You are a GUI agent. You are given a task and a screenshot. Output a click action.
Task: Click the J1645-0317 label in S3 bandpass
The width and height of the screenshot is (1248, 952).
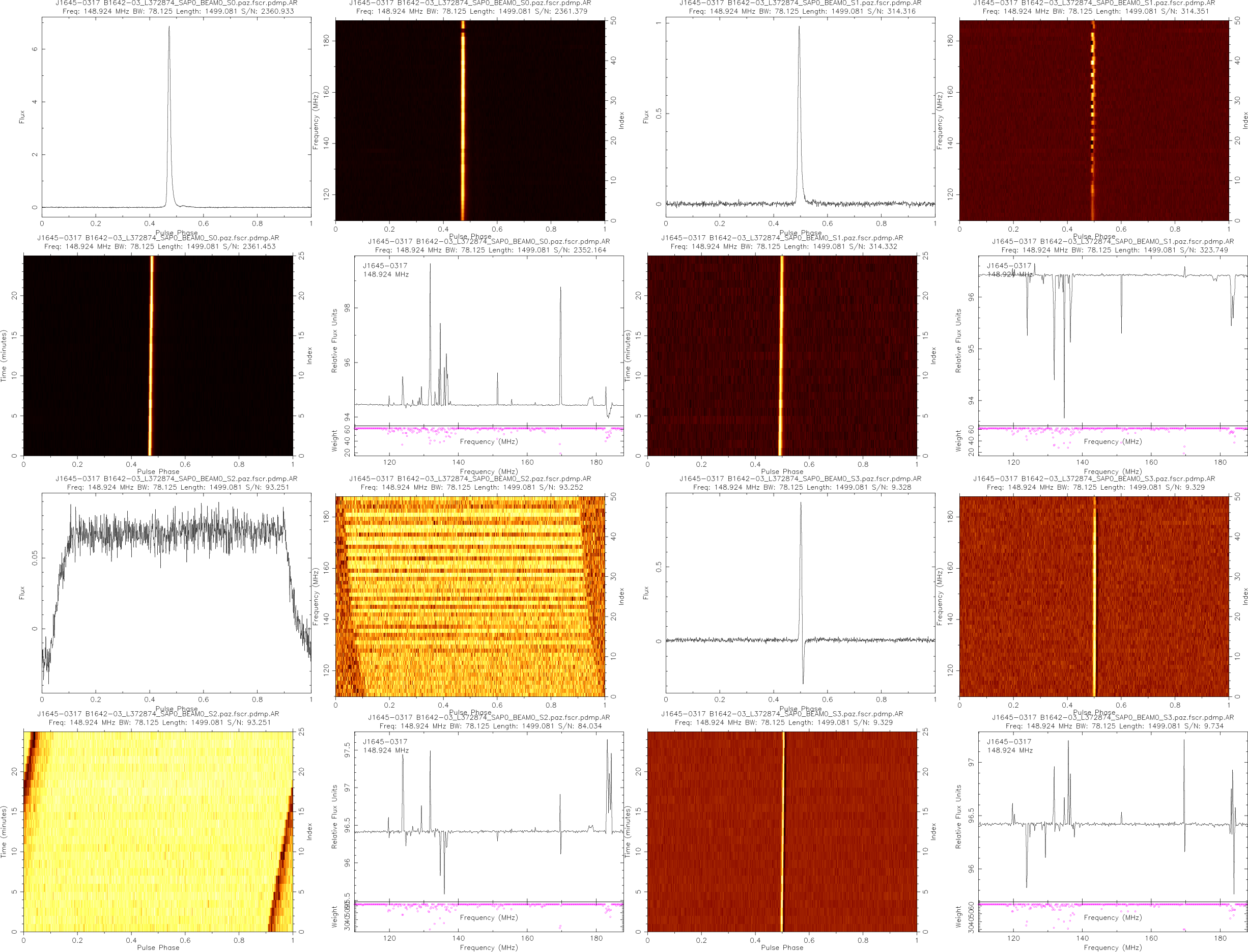[x=1008, y=741]
